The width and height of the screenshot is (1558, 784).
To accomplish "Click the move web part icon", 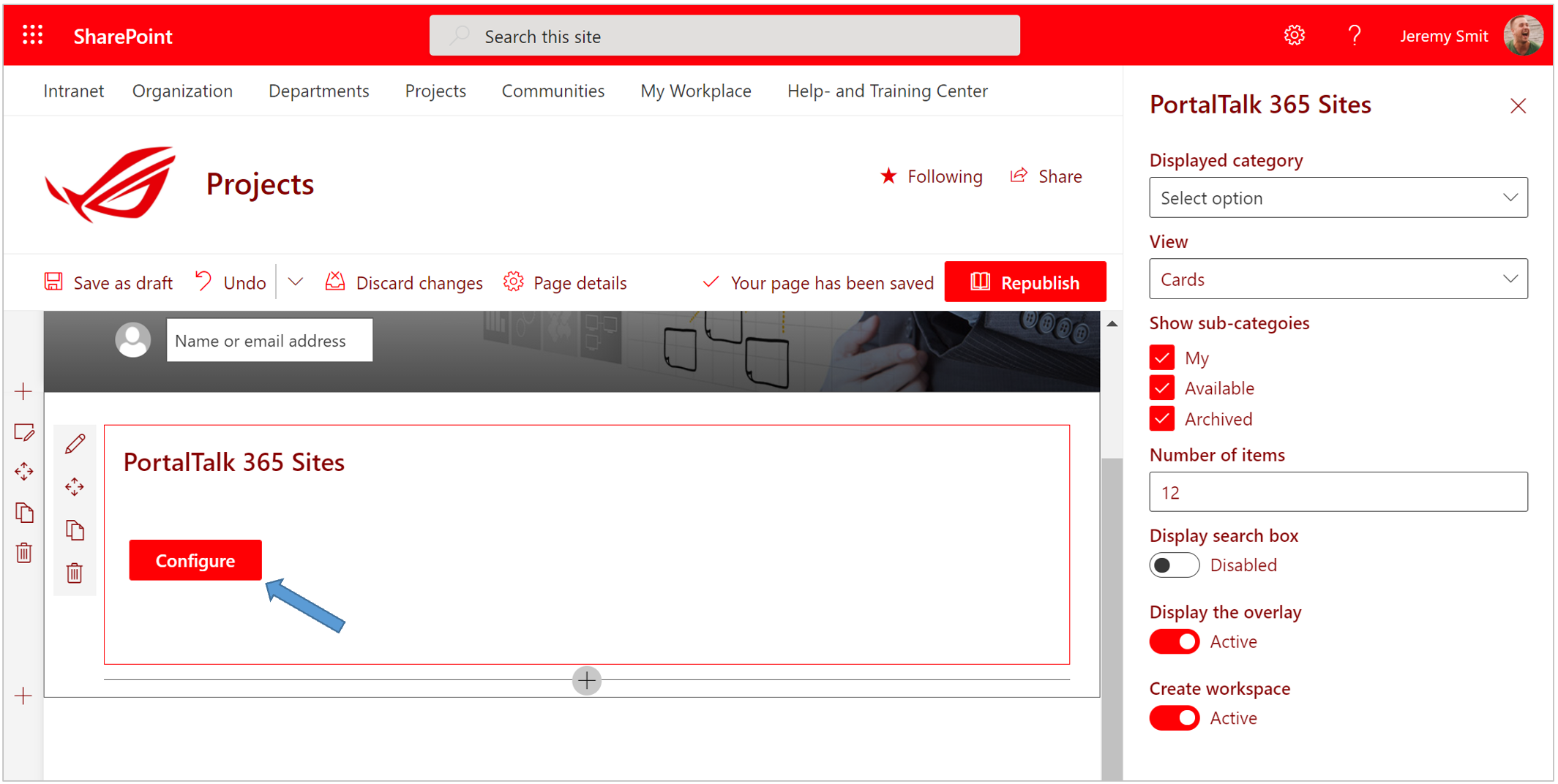I will (x=75, y=487).
